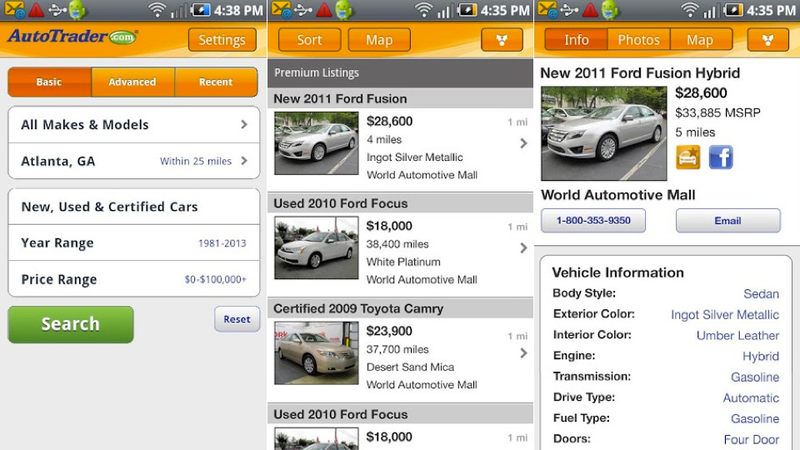Open Certified 2009 Toyota Camry thumbnail
The width and height of the screenshot is (800, 450).
(316, 353)
